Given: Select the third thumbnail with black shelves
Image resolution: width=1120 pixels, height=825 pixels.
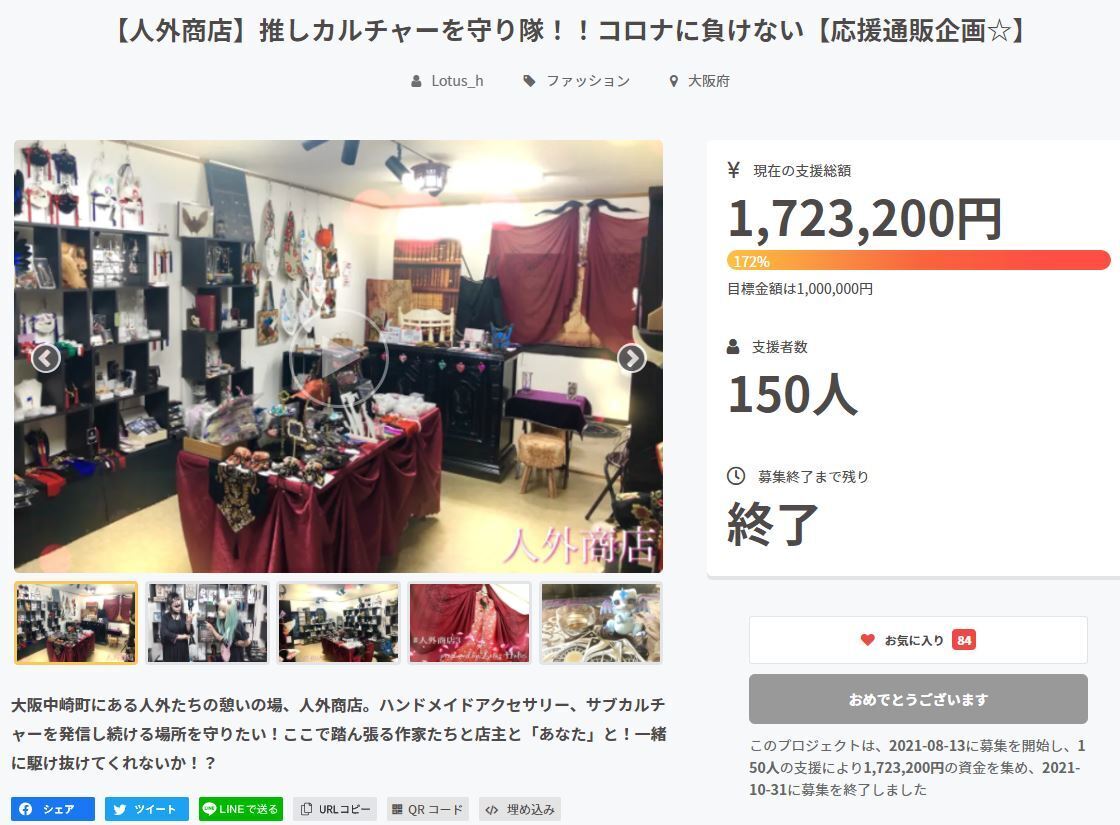Looking at the screenshot, I should [x=339, y=623].
